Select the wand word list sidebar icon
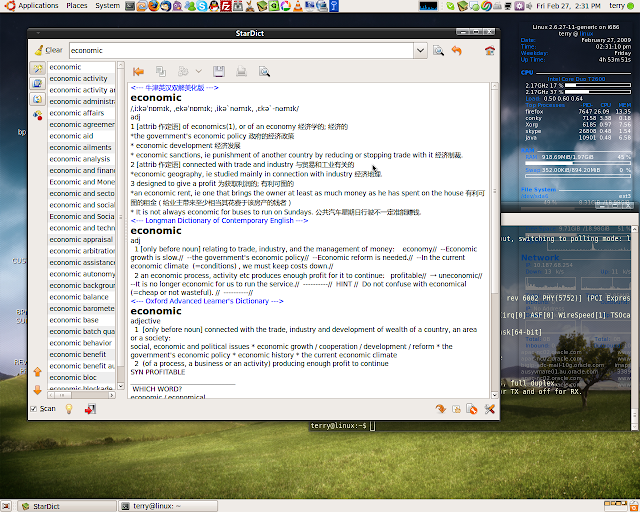Screen dimensions: 640x512 38,68
